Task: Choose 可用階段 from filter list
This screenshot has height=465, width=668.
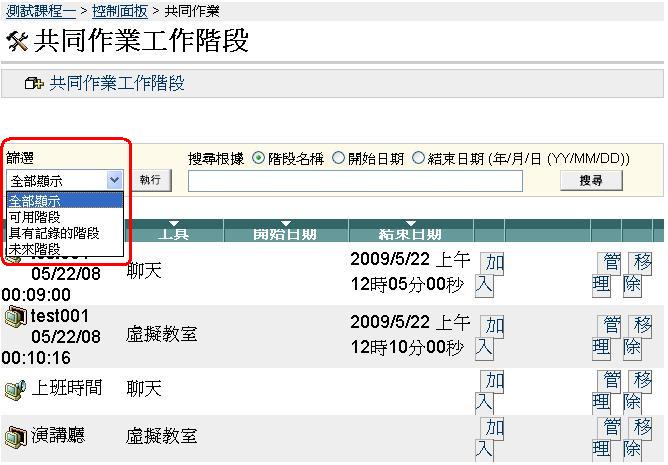Action: tap(35, 216)
